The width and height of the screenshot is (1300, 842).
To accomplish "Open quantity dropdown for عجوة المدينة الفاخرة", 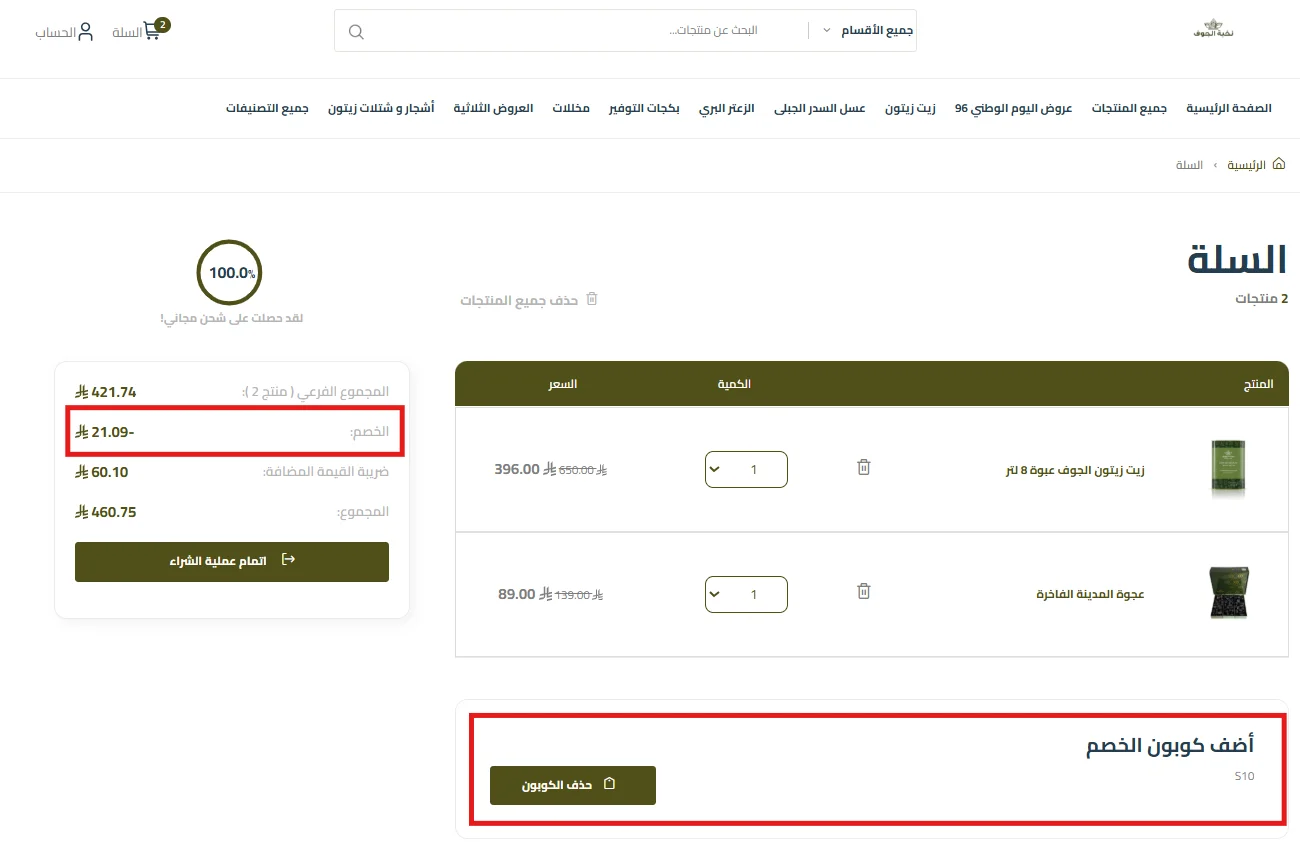I will (x=746, y=594).
